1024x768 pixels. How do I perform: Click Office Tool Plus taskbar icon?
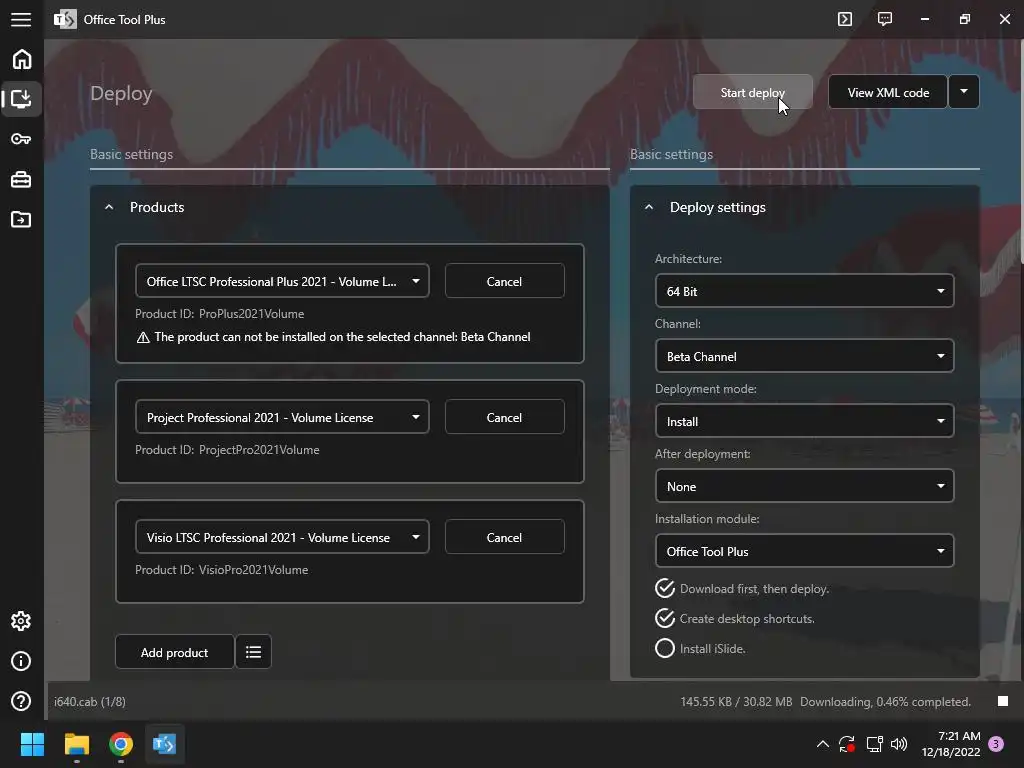point(165,744)
